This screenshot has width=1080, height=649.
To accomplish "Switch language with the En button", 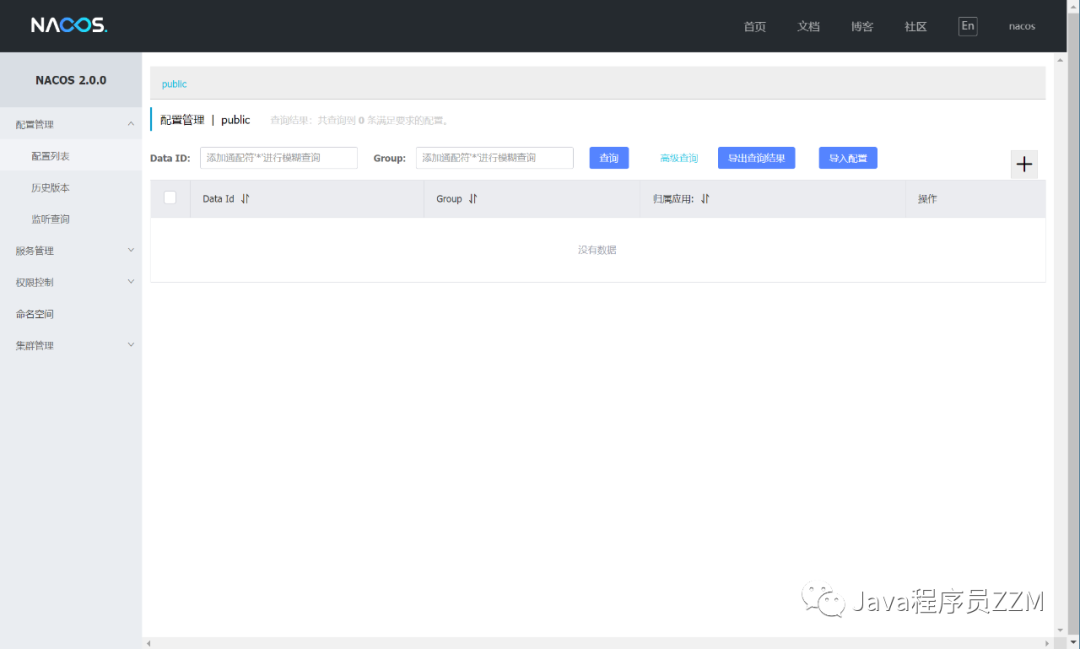I will click(x=968, y=26).
